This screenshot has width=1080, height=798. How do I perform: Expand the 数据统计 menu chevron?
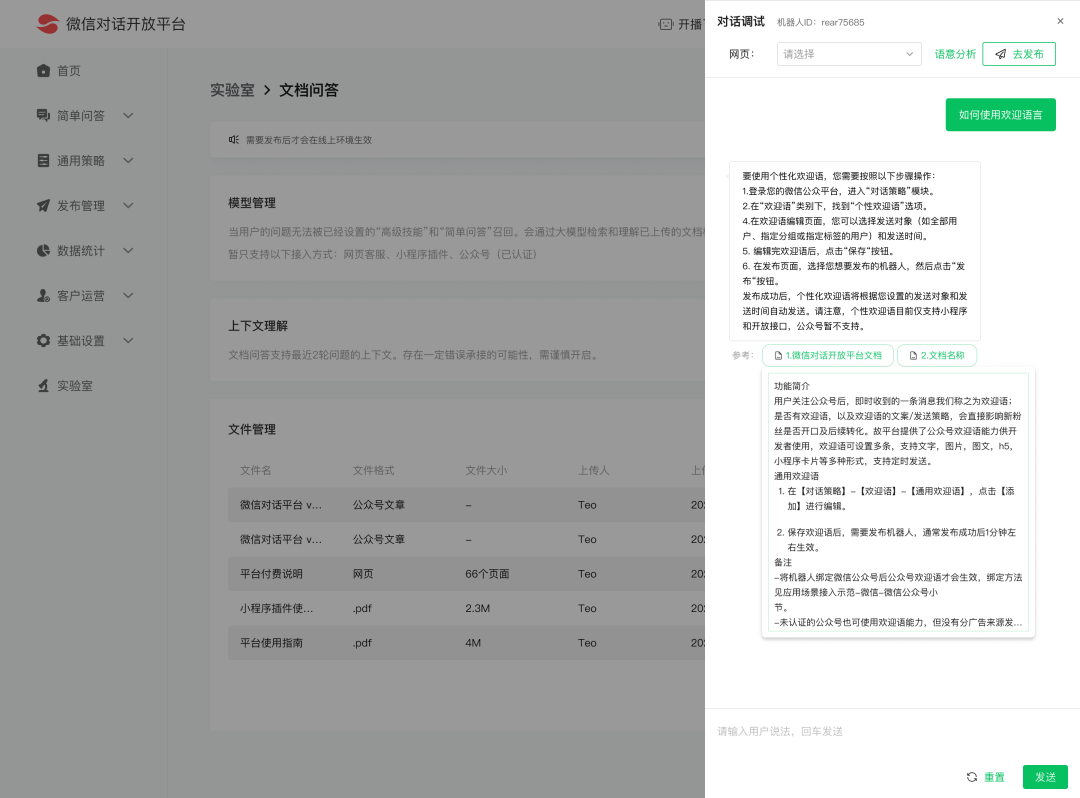[128, 251]
